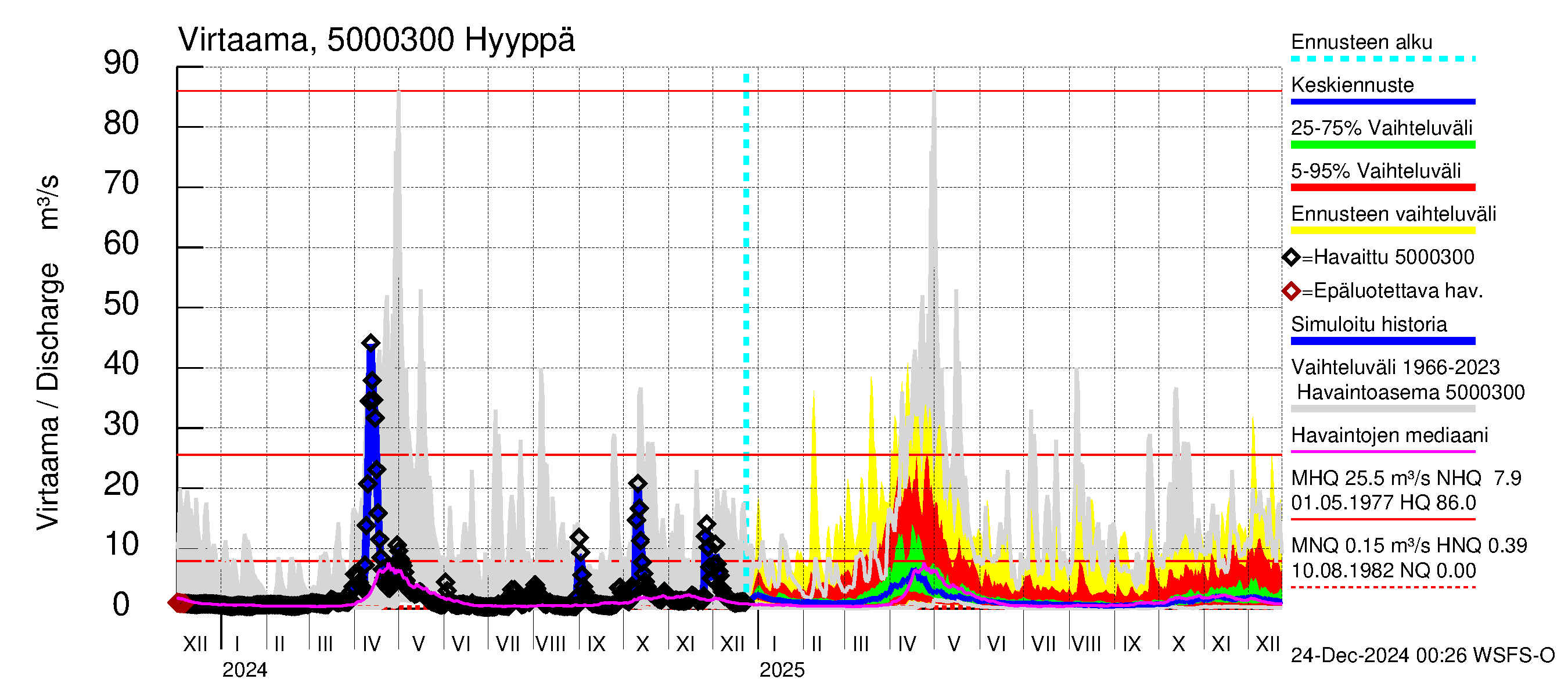Click the red HQ 86.0 horizontal line

click(x=729, y=91)
